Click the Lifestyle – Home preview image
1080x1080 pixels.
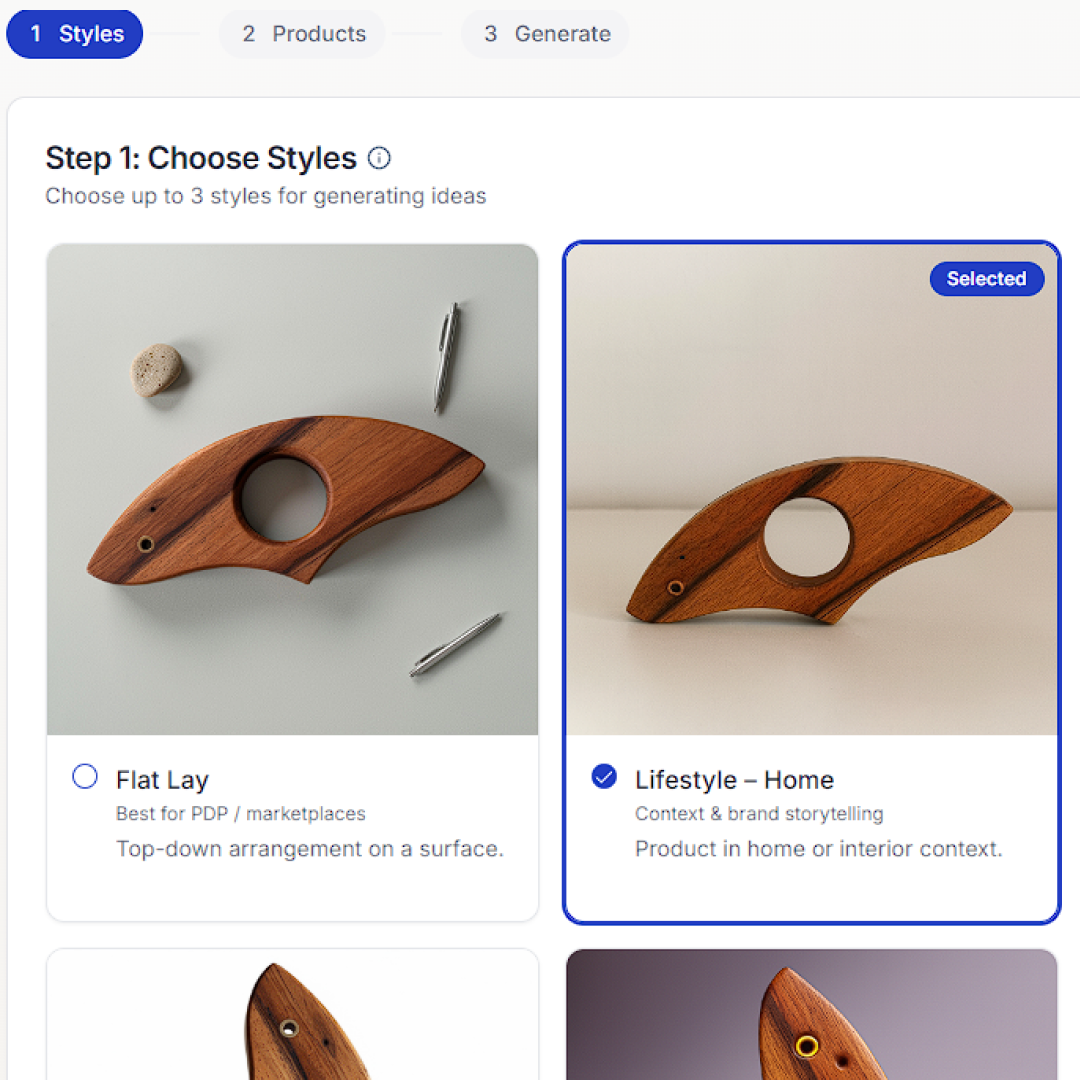tap(811, 490)
